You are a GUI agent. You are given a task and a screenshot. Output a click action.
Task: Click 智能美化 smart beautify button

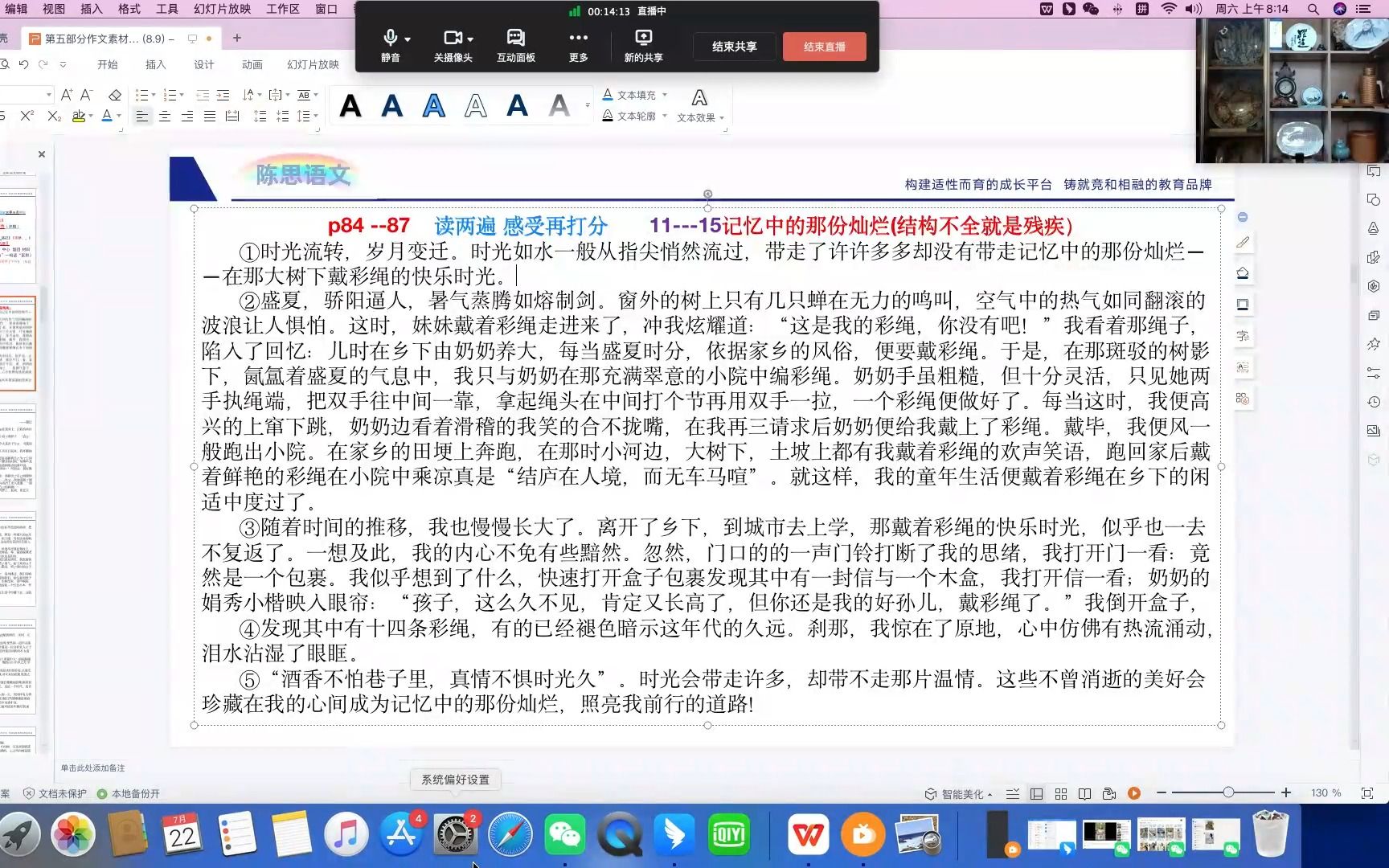coord(957,793)
